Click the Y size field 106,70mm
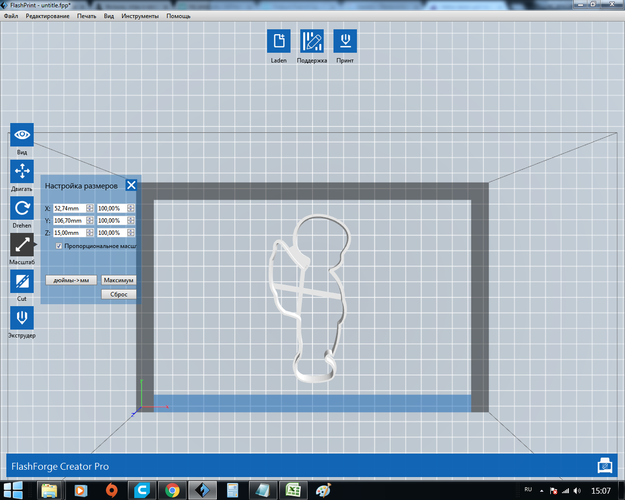 [x=70, y=220]
